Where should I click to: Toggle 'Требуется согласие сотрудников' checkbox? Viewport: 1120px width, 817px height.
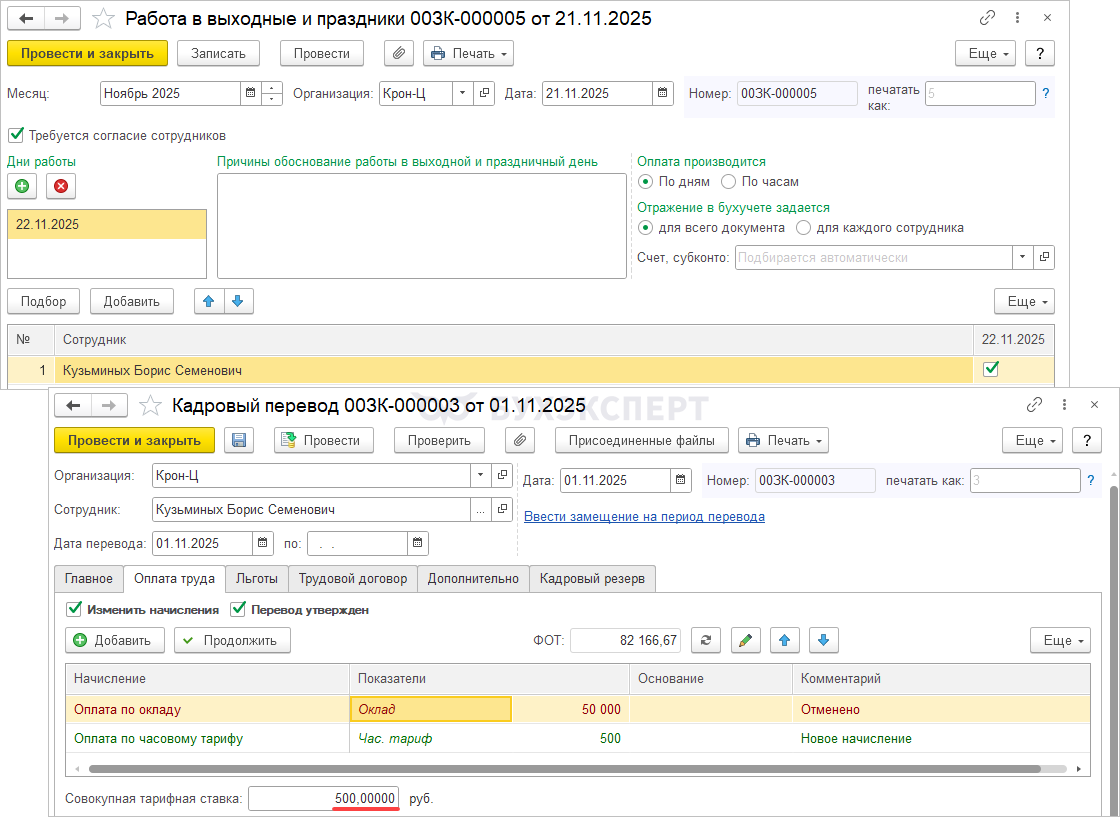(x=16, y=135)
